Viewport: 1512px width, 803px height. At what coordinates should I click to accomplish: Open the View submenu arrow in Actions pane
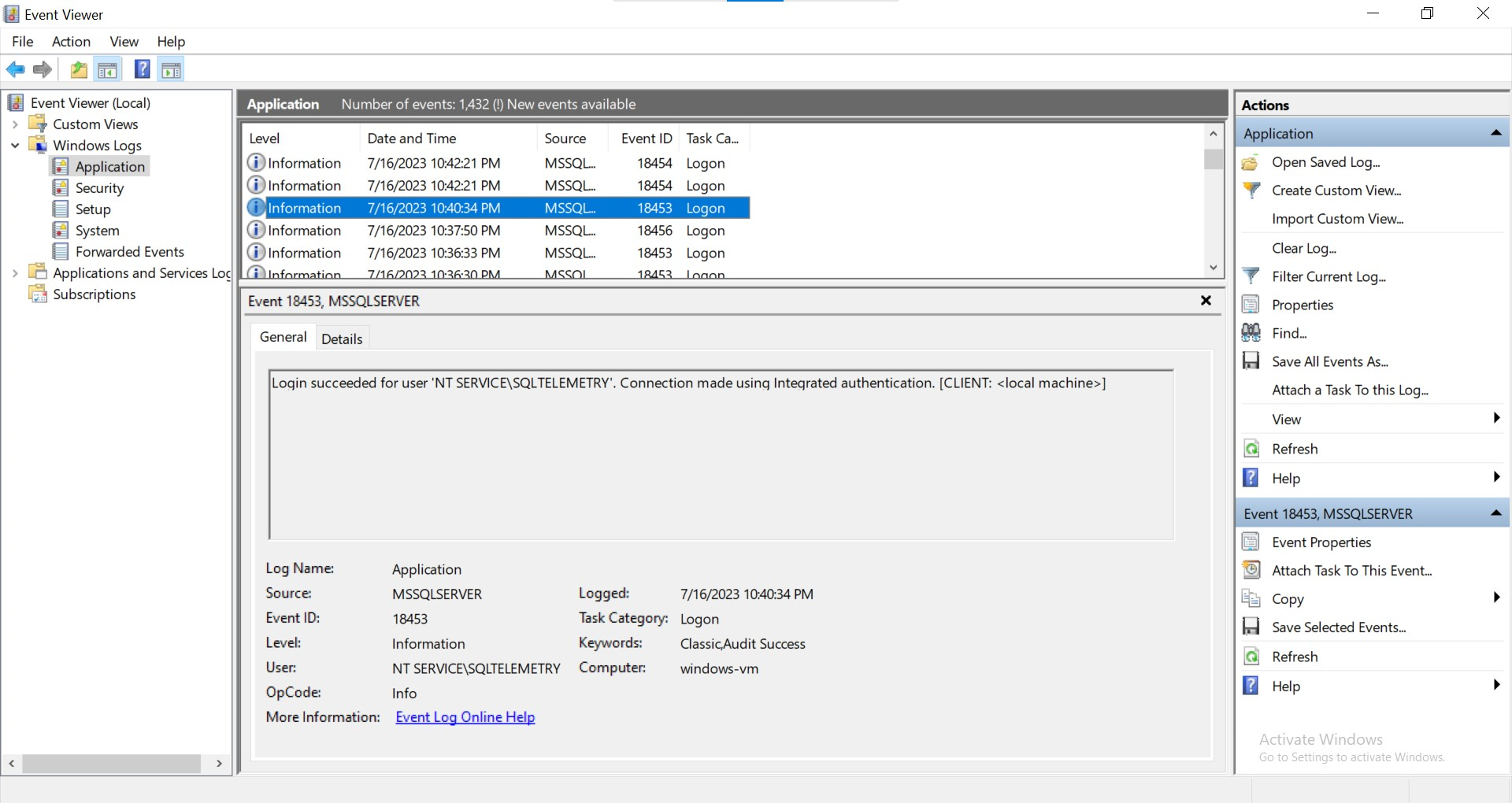click(x=1495, y=418)
